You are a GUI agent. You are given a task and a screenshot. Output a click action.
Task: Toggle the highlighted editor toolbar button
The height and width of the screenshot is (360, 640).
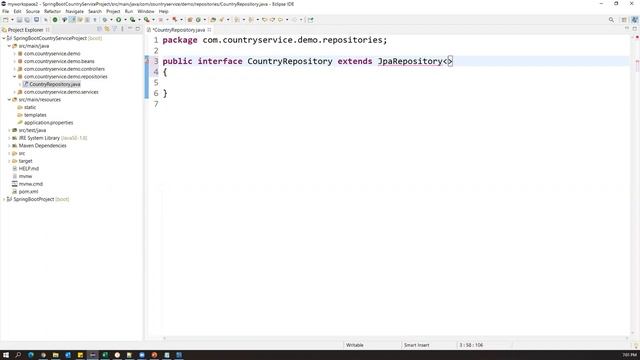click(x=72, y=20)
